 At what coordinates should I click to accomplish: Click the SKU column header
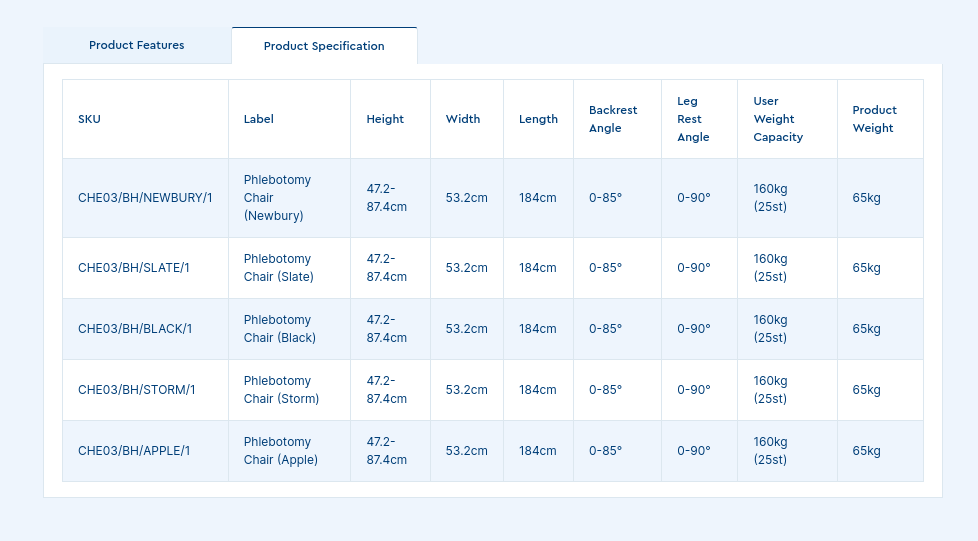90,119
